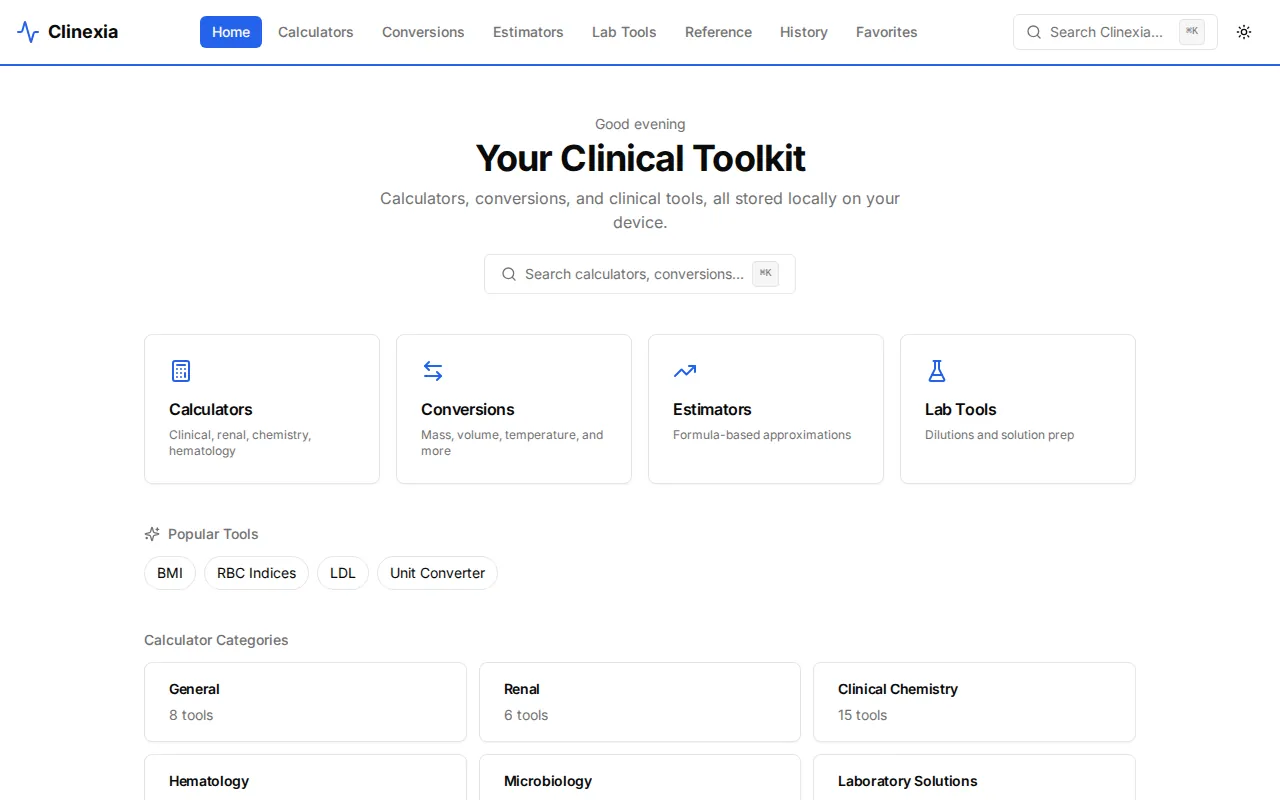Click the 'Your Clinical Toolkit' heading

click(640, 158)
